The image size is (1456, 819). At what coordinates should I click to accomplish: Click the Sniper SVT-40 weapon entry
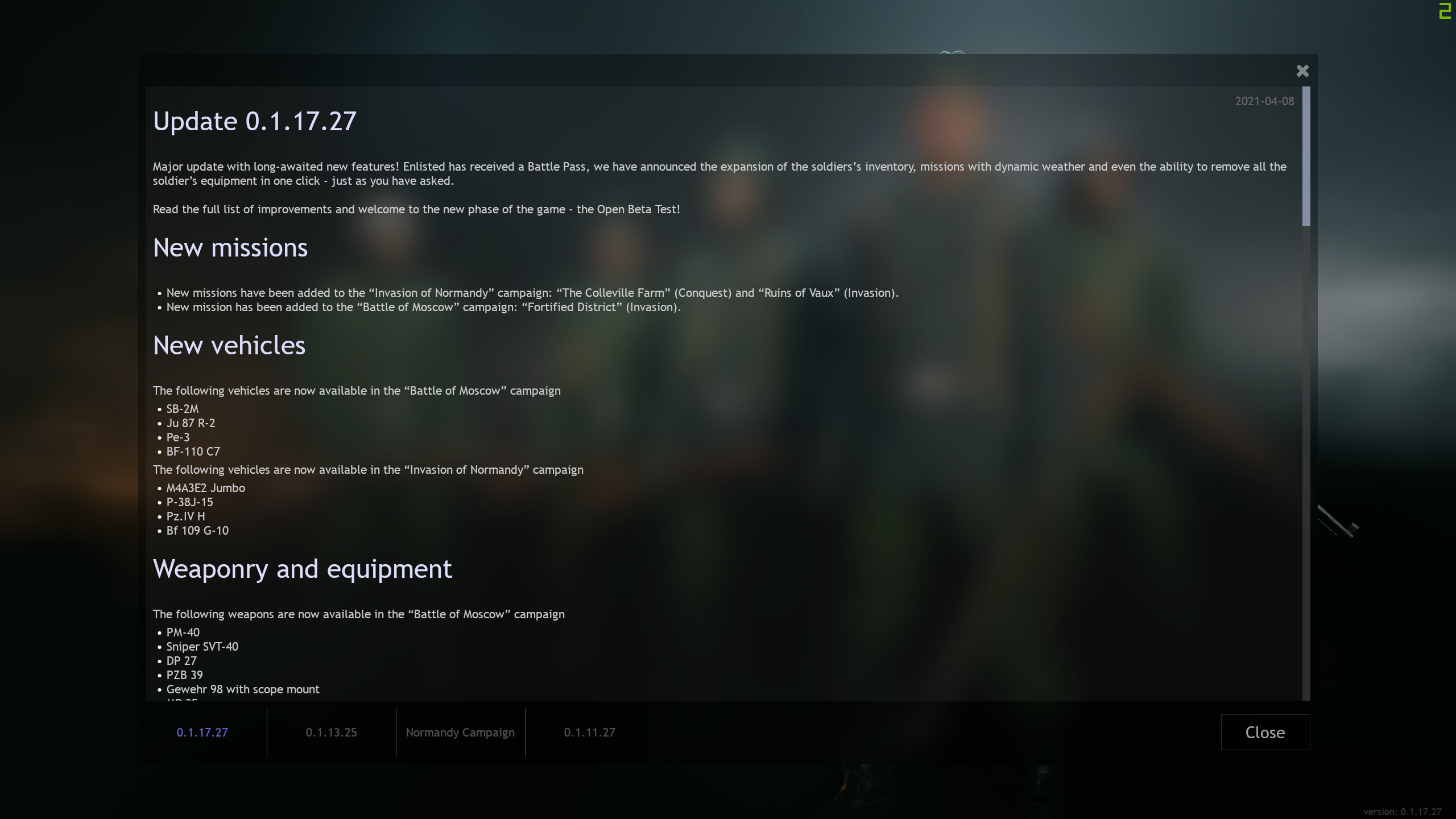pyautogui.click(x=202, y=647)
